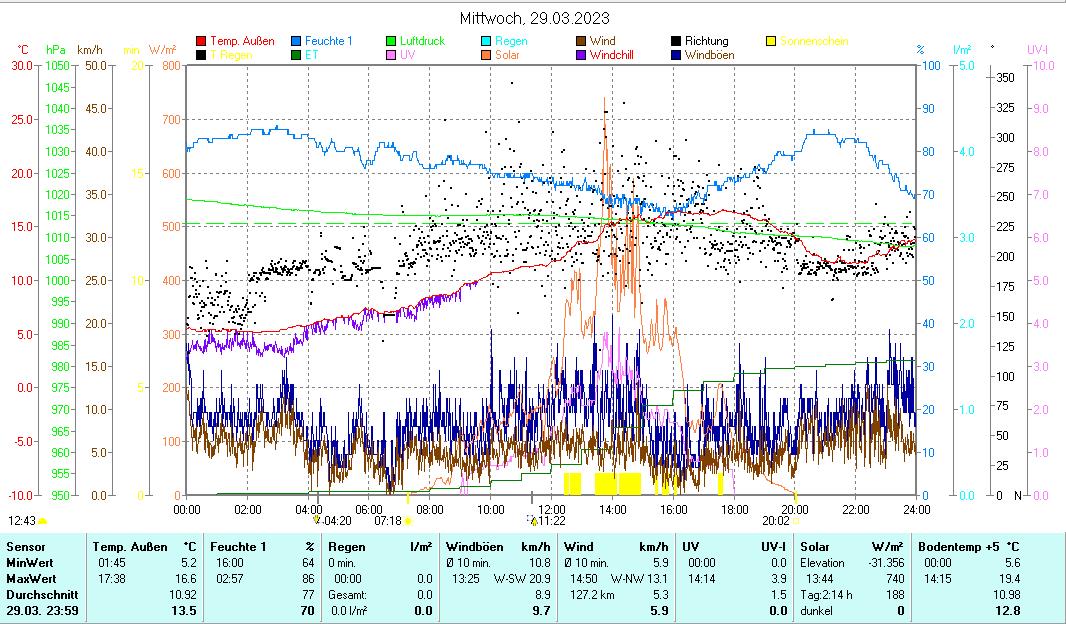Select the purple Windchill legend marker
The height and width of the screenshot is (624, 1066).
point(582,56)
